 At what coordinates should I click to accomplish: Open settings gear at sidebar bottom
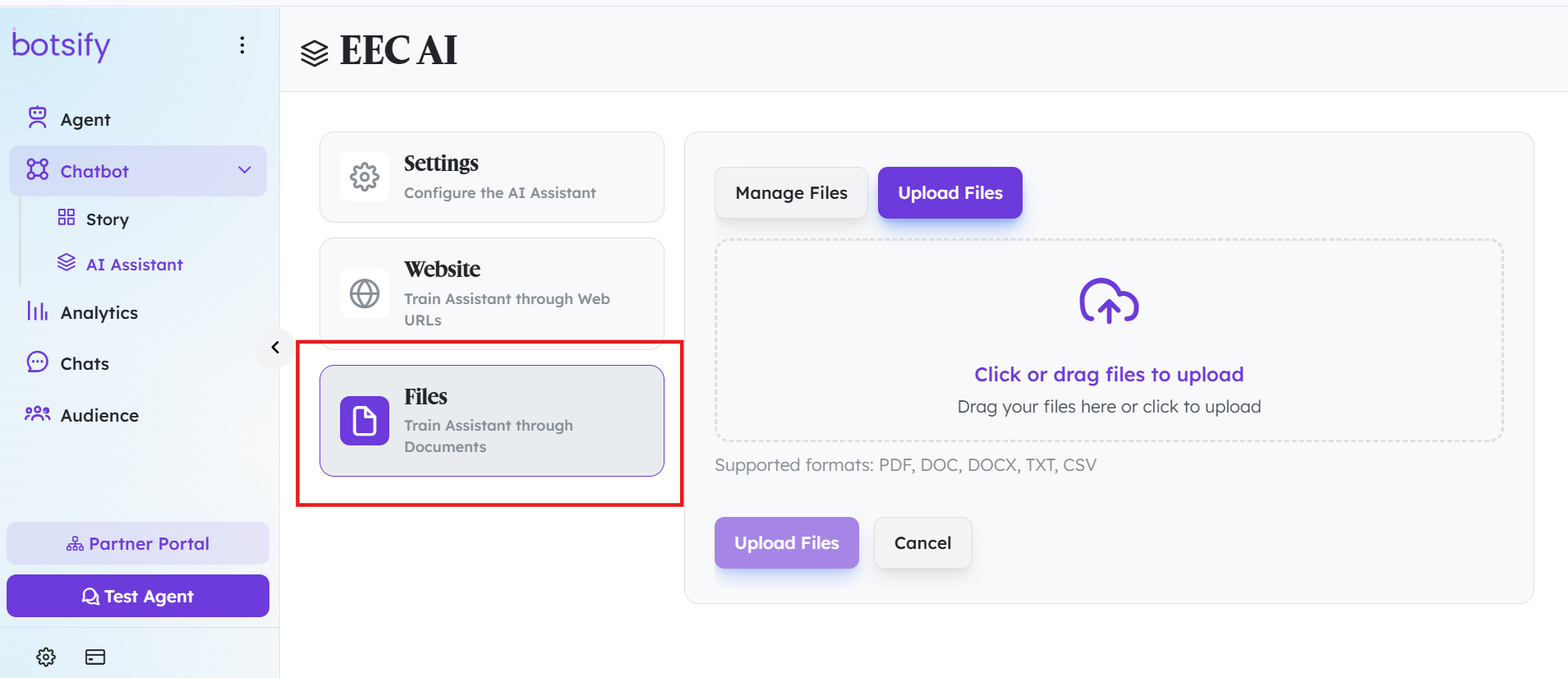coord(46,657)
